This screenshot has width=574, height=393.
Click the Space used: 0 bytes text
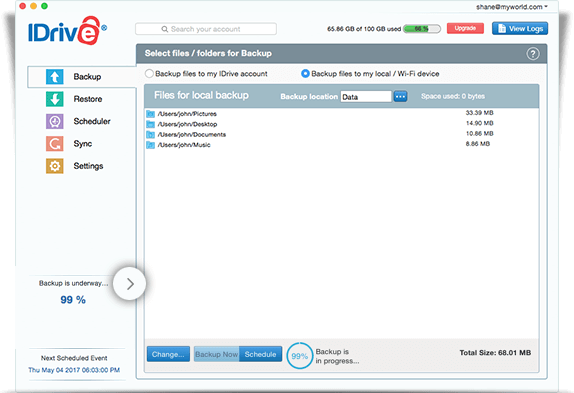point(453,96)
